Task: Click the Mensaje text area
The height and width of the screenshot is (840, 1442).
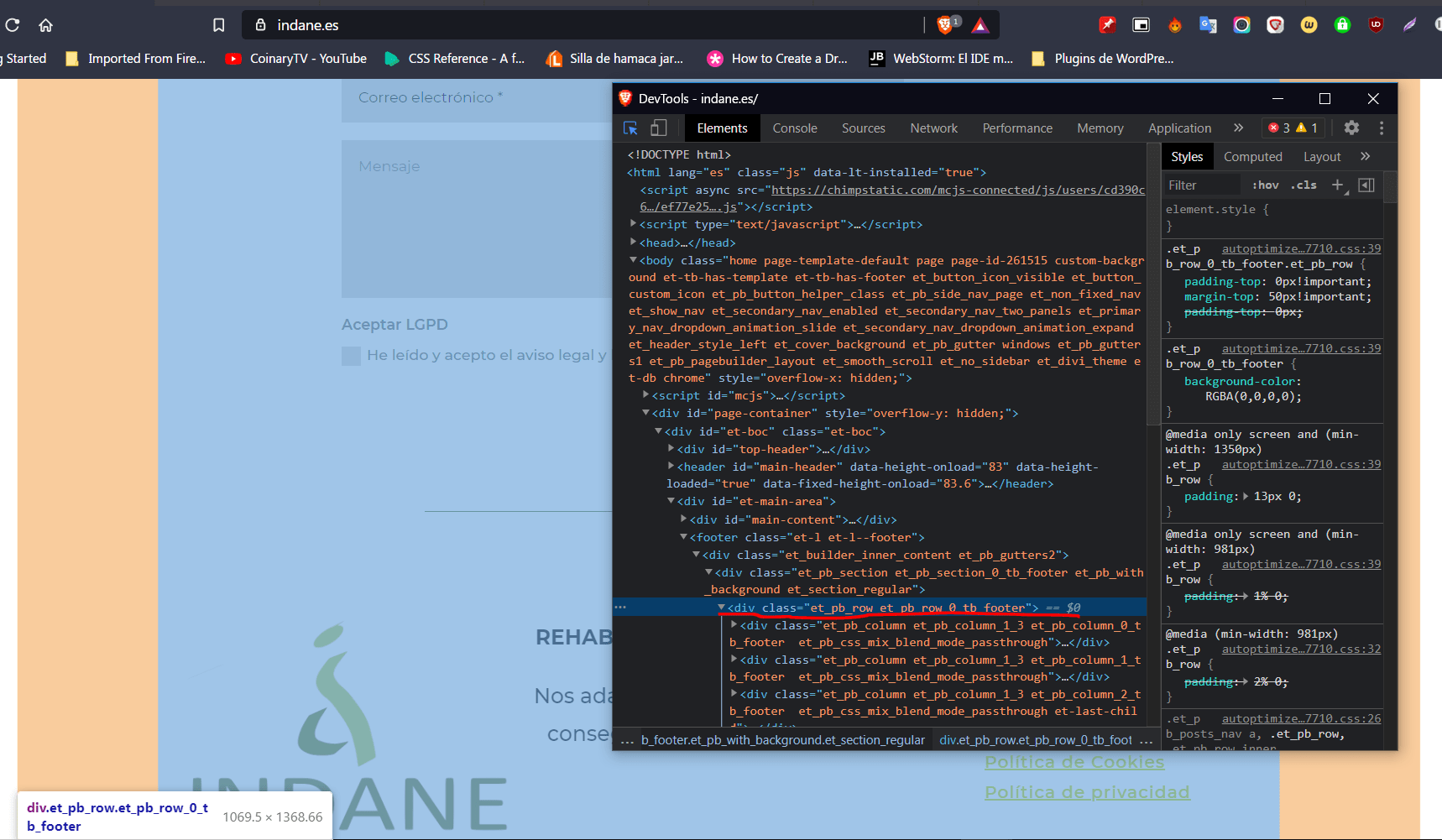Action: click(477, 218)
